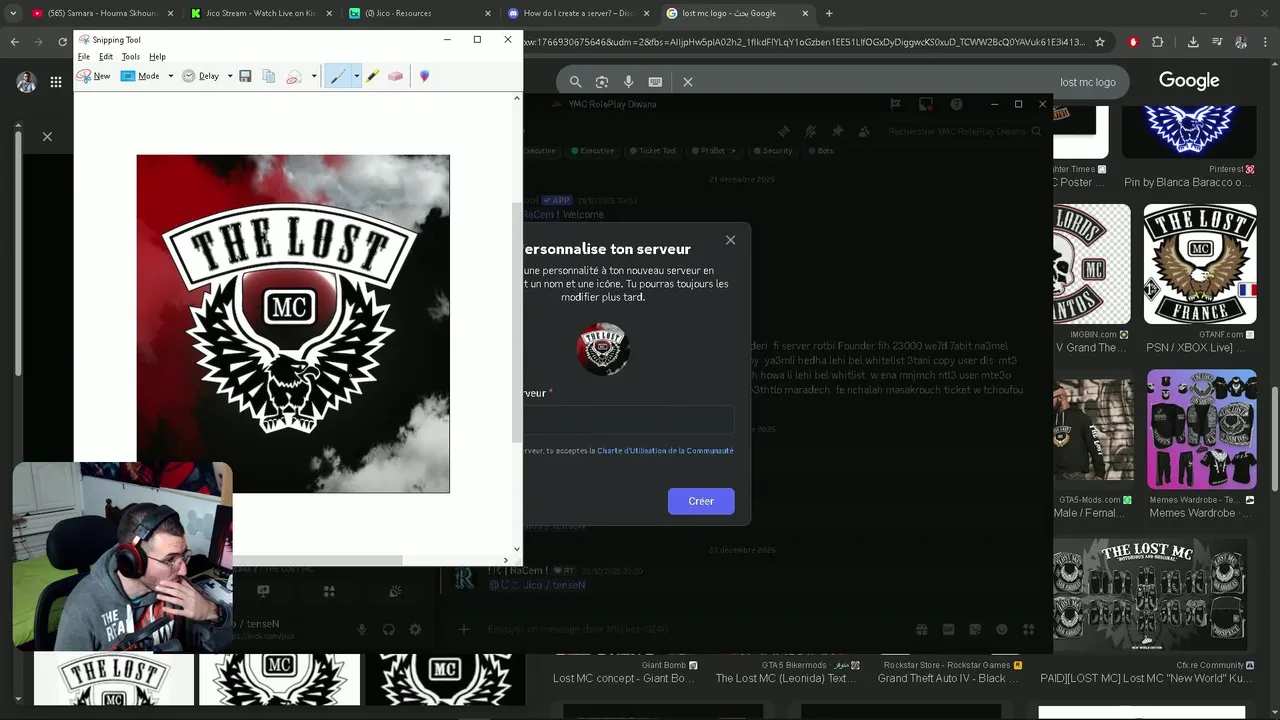Bookmark this page with star icon
Viewport: 1280px width, 720px height.
(x=1100, y=42)
